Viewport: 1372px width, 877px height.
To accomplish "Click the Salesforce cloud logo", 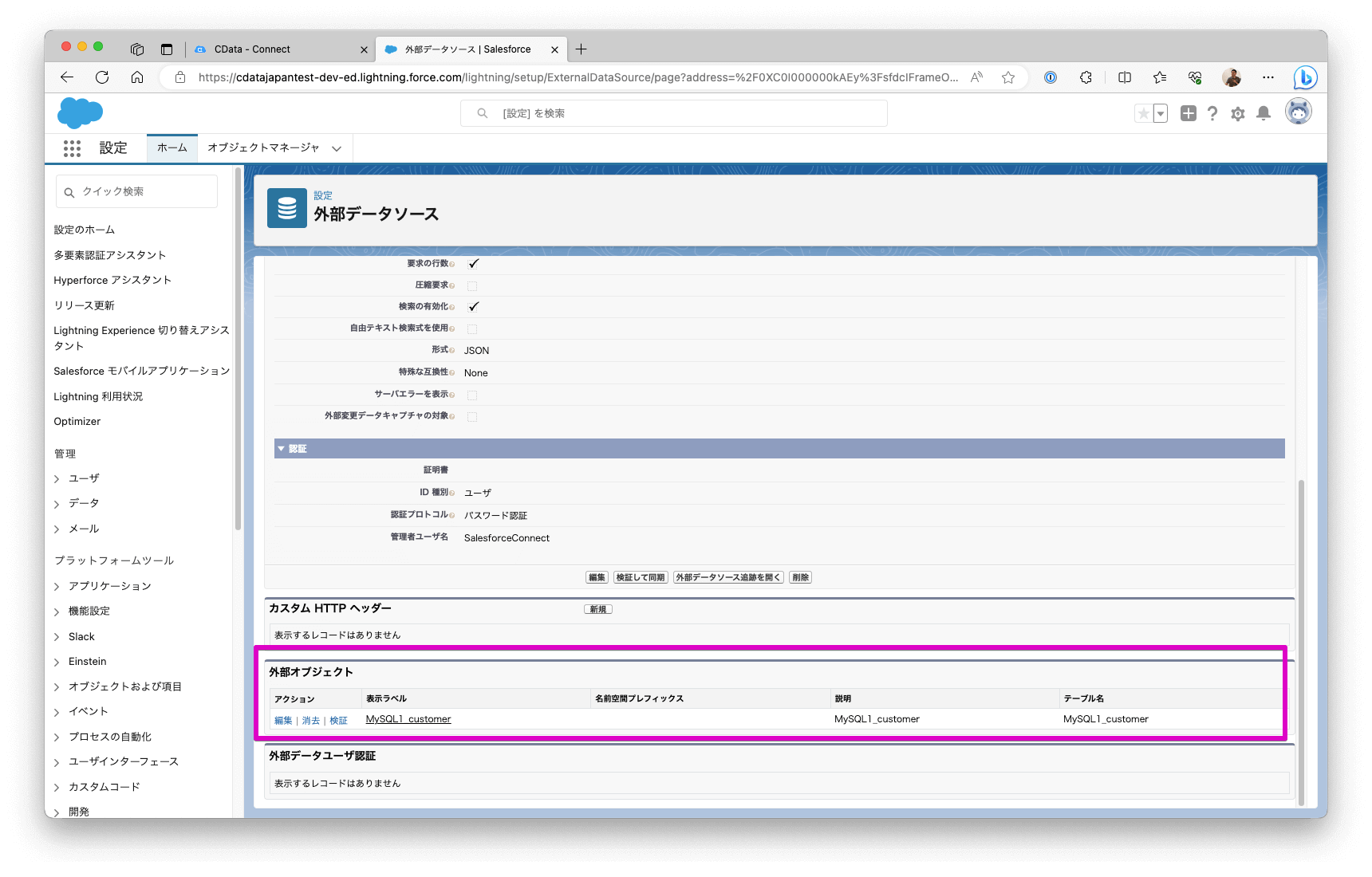I will point(80,112).
